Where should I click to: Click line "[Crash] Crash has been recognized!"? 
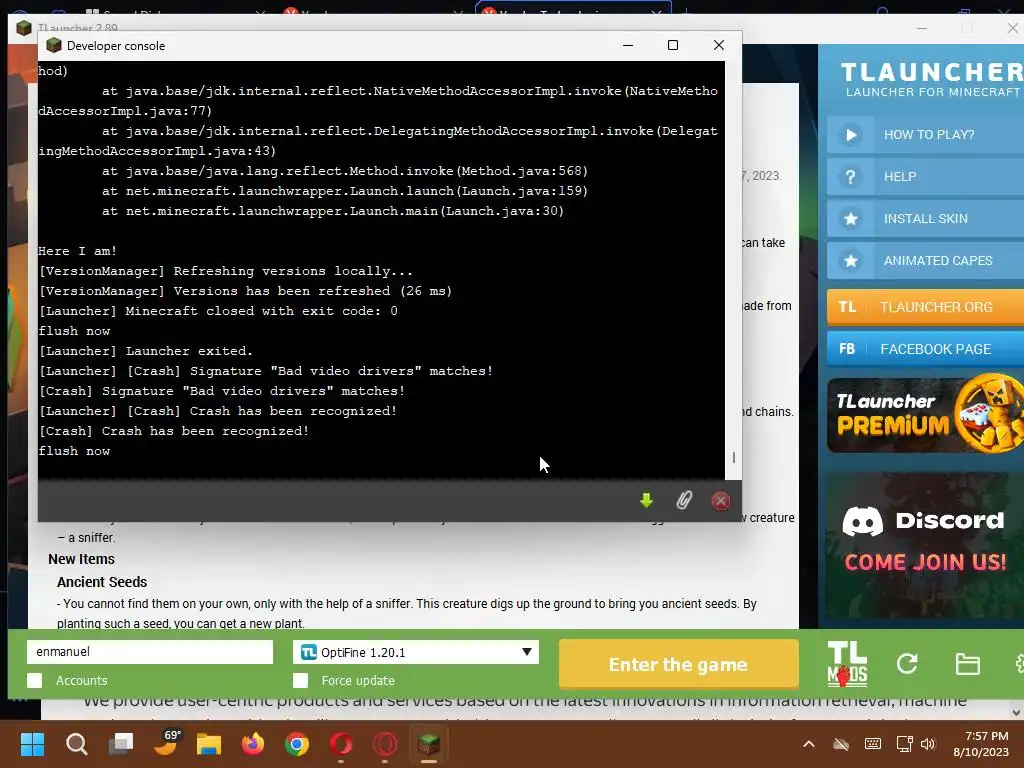pyautogui.click(x=173, y=431)
